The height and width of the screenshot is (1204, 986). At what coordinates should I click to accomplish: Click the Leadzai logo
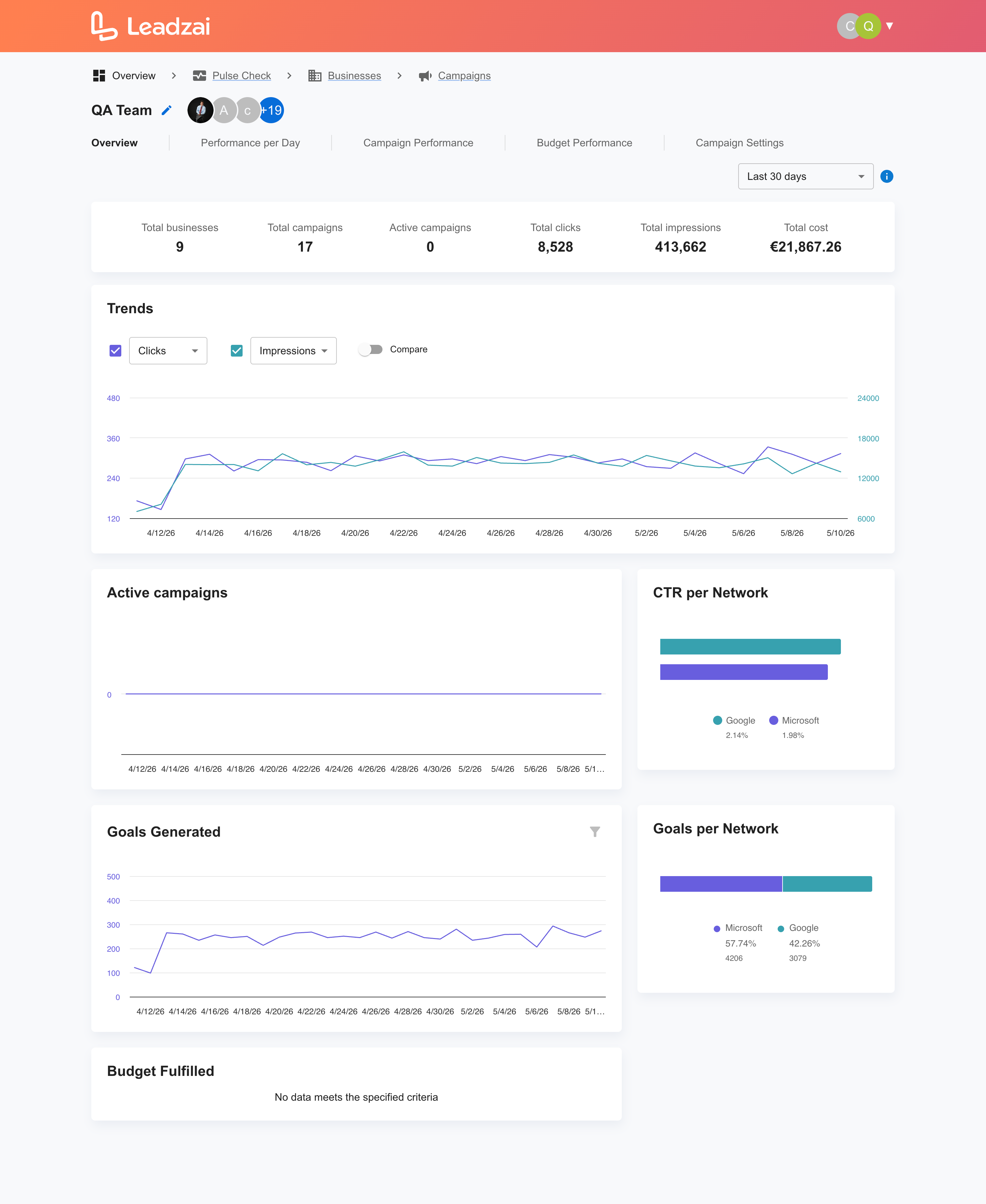click(151, 26)
